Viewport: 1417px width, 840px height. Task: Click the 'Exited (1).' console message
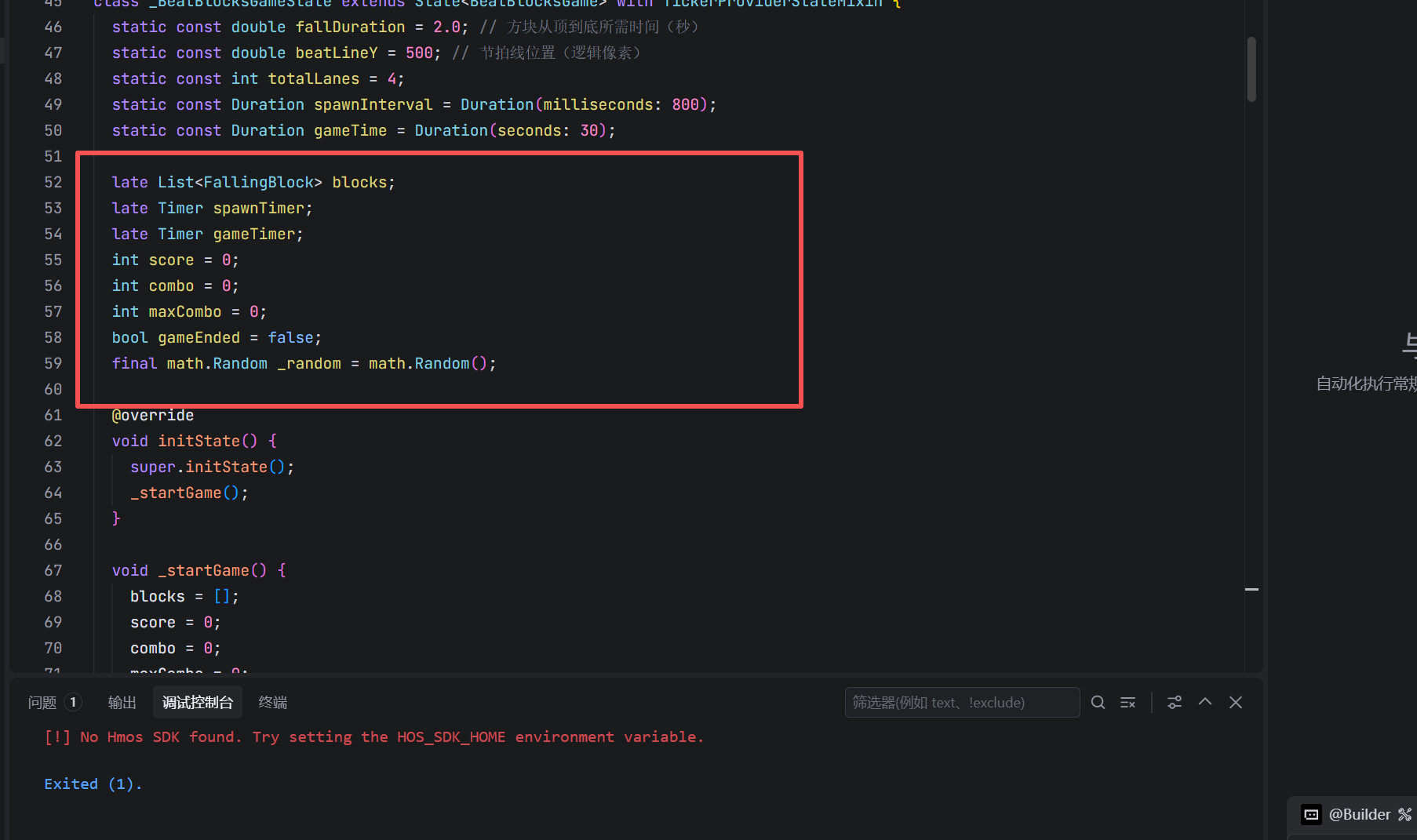coord(93,784)
